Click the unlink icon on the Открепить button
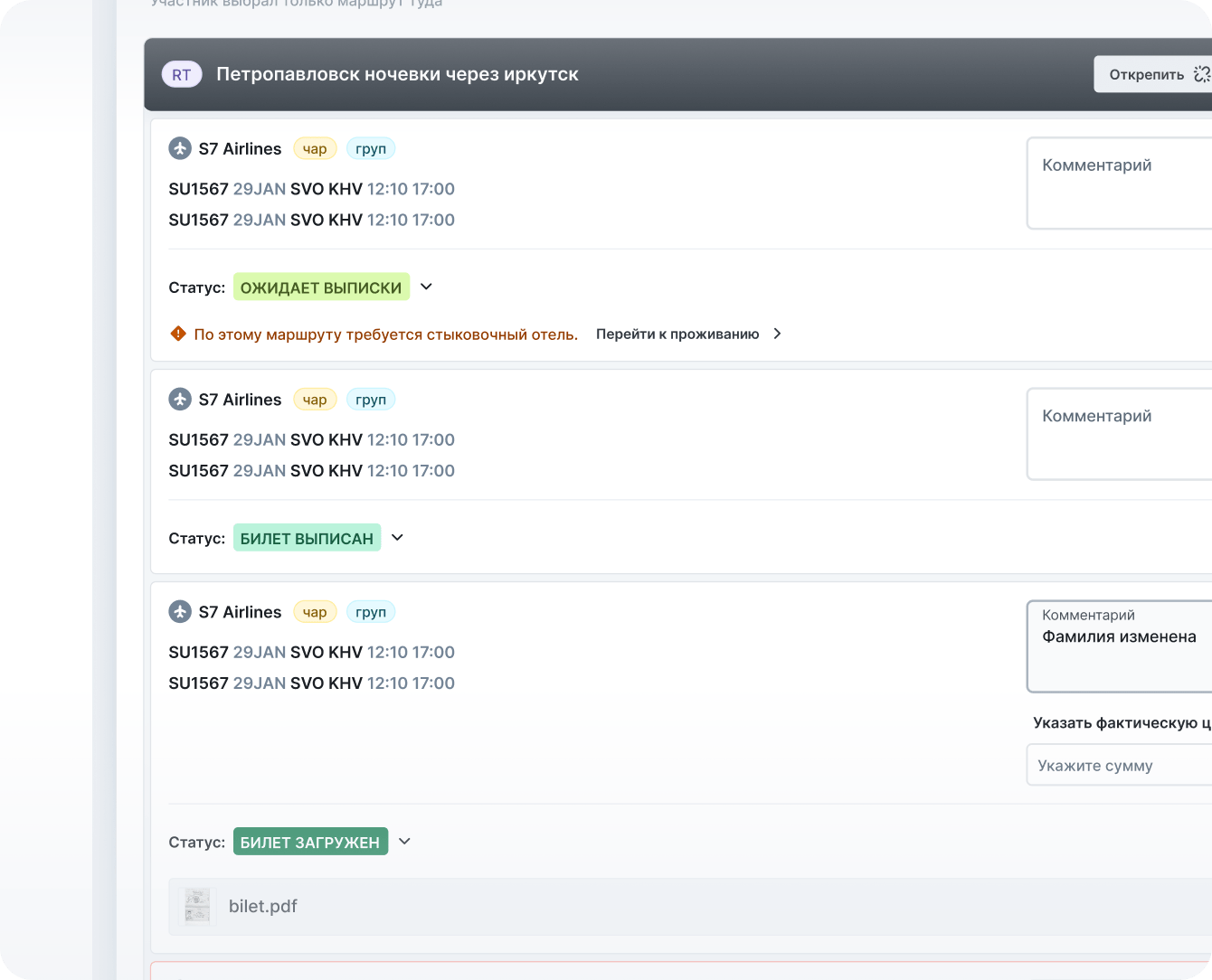 pos(1201,74)
